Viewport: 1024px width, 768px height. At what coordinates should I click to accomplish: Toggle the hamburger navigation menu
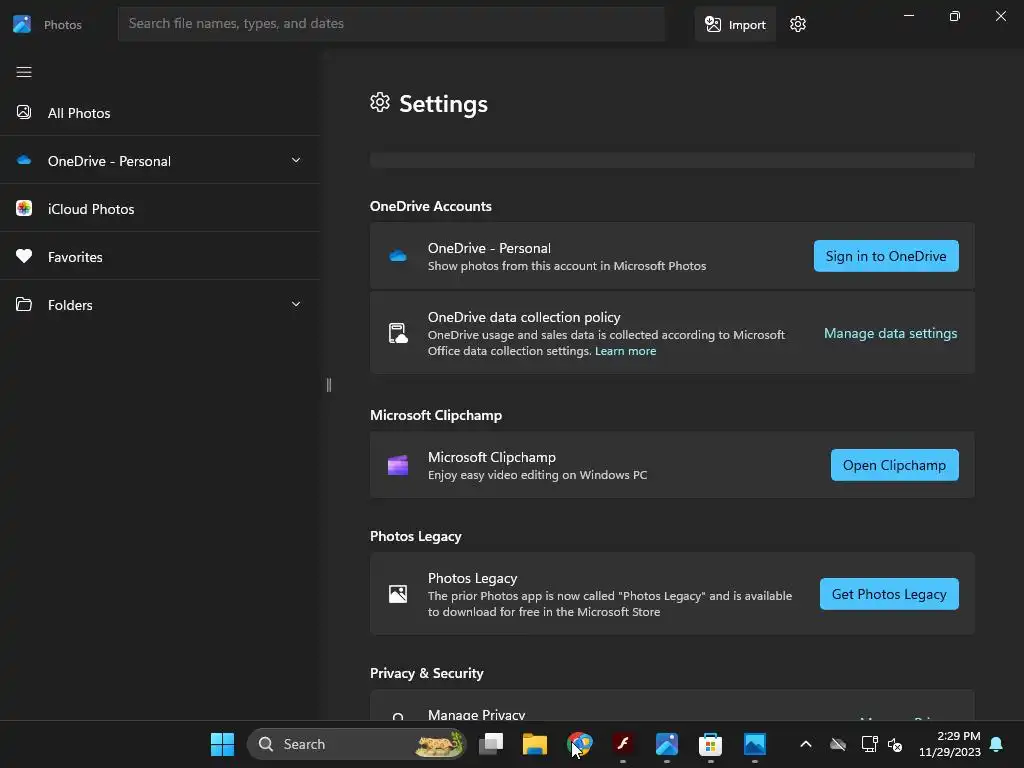(24, 72)
